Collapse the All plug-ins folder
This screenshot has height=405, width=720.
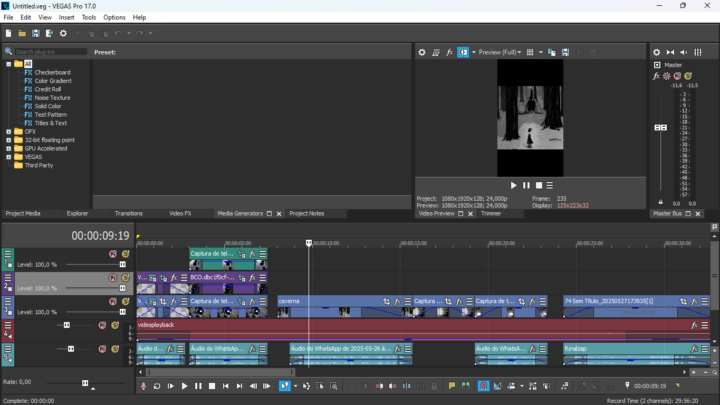8,64
